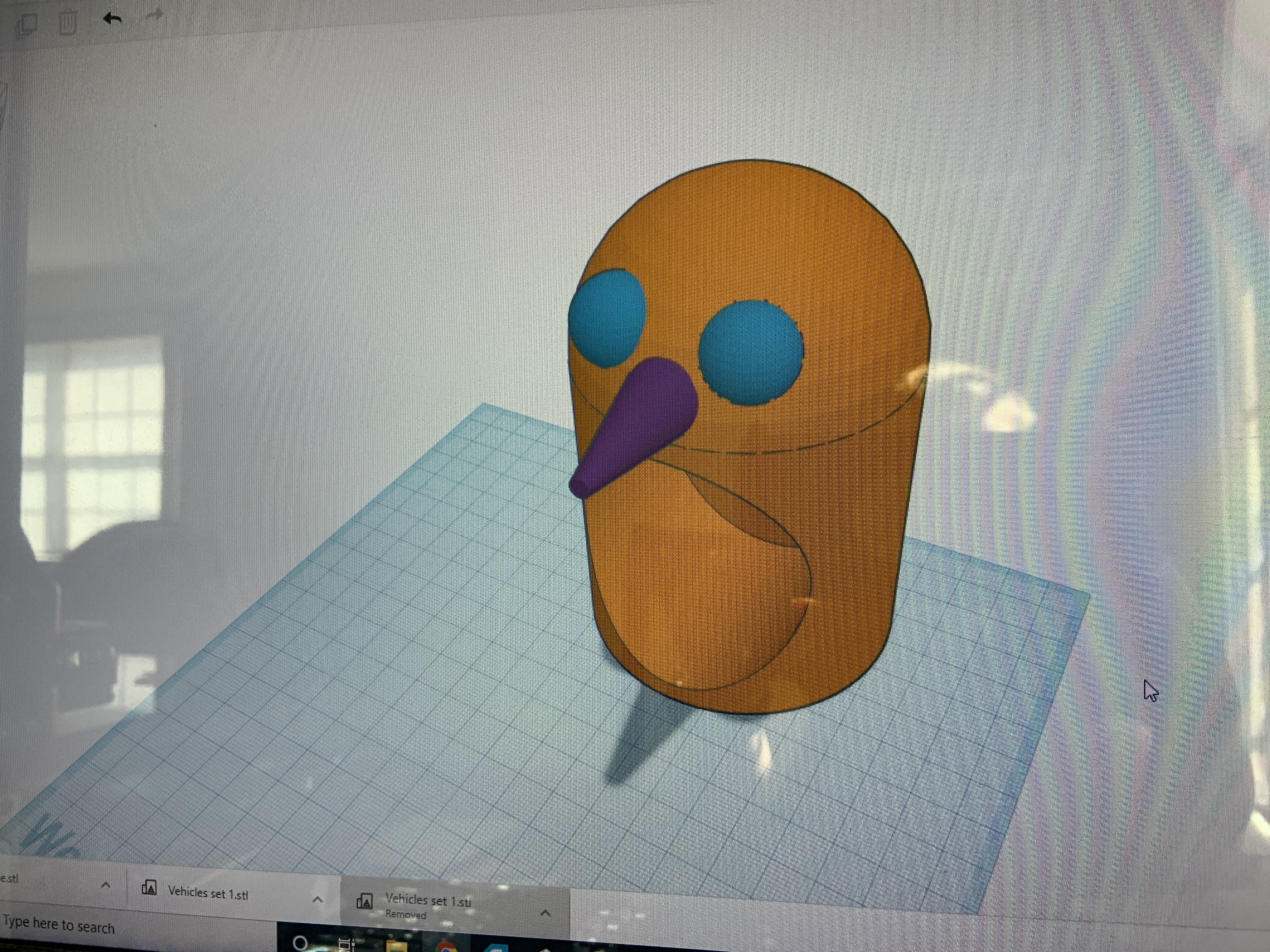Click the Duplicate icon in the toolbar
Viewport: 1270px width, 952px height.
[x=26, y=25]
